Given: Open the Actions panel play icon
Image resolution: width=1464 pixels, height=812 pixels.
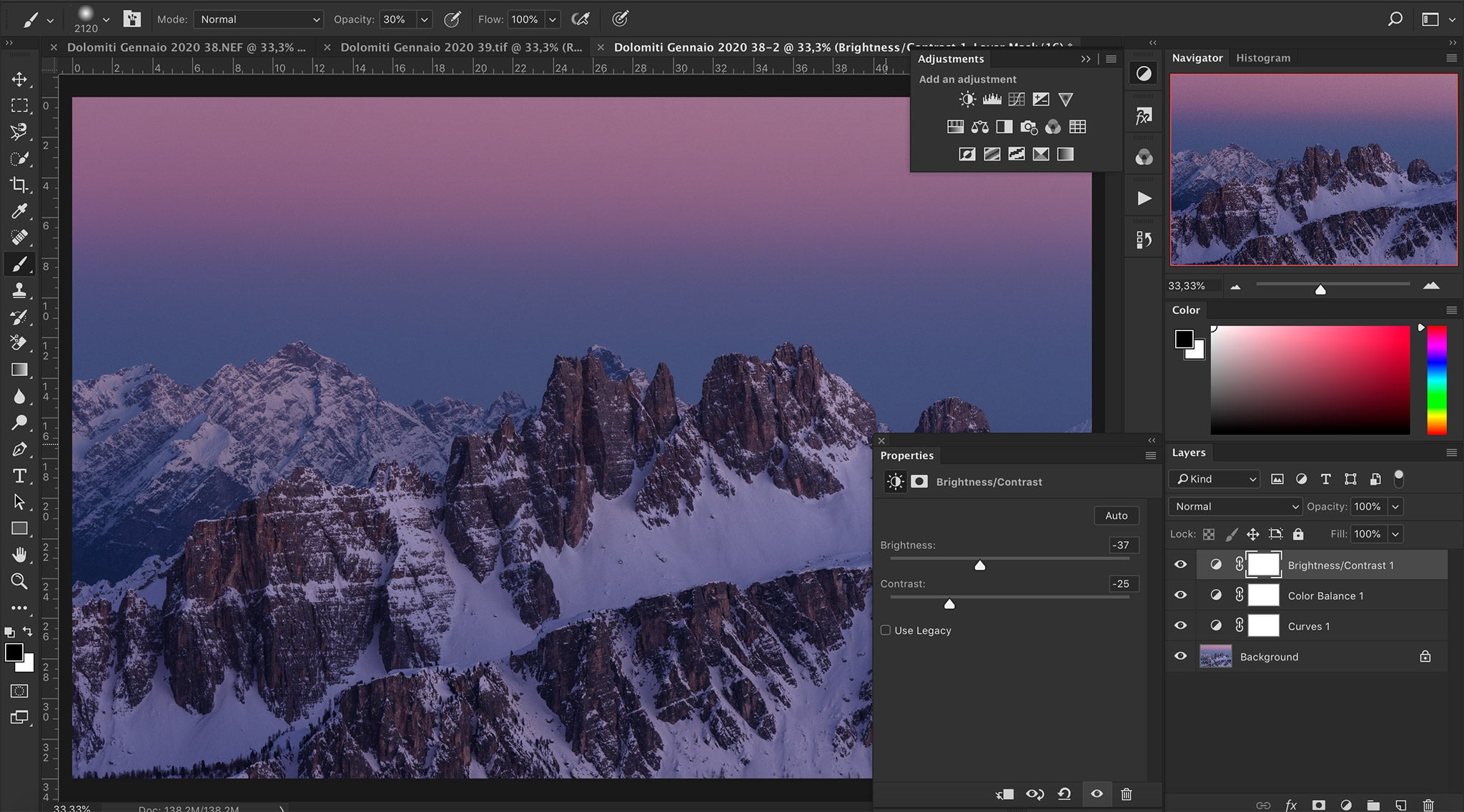Looking at the screenshot, I should click(x=1143, y=198).
